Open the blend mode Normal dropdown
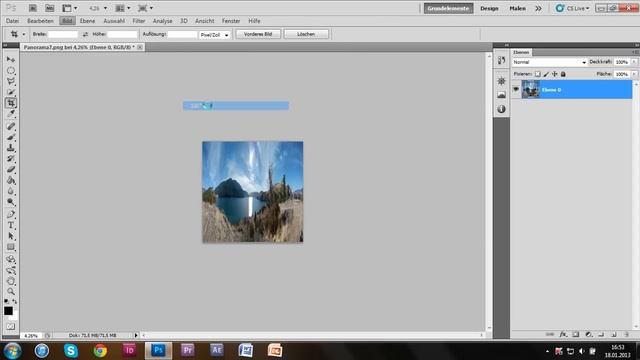640x360 pixels. (x=549, y=62)
